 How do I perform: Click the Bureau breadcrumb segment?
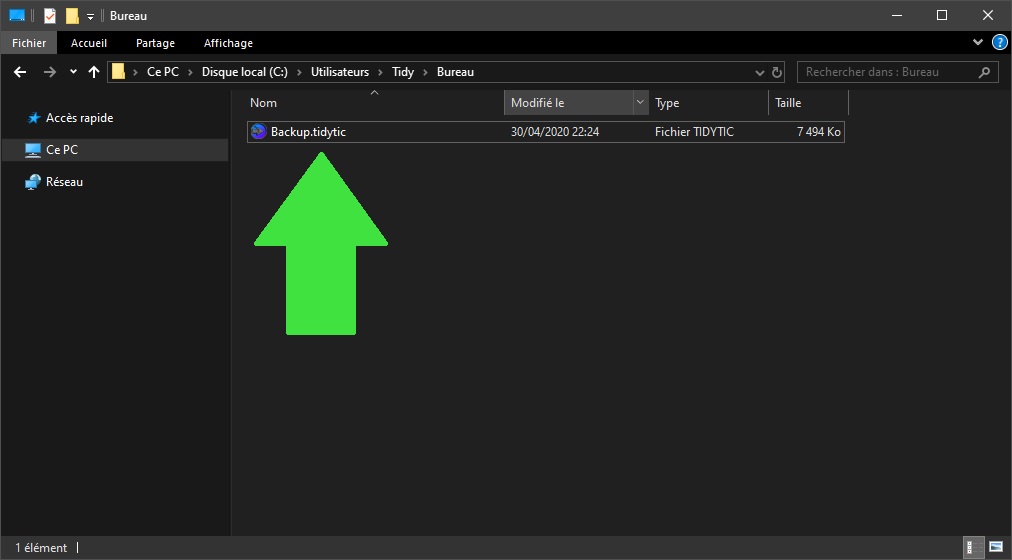(x=455, y=72)
